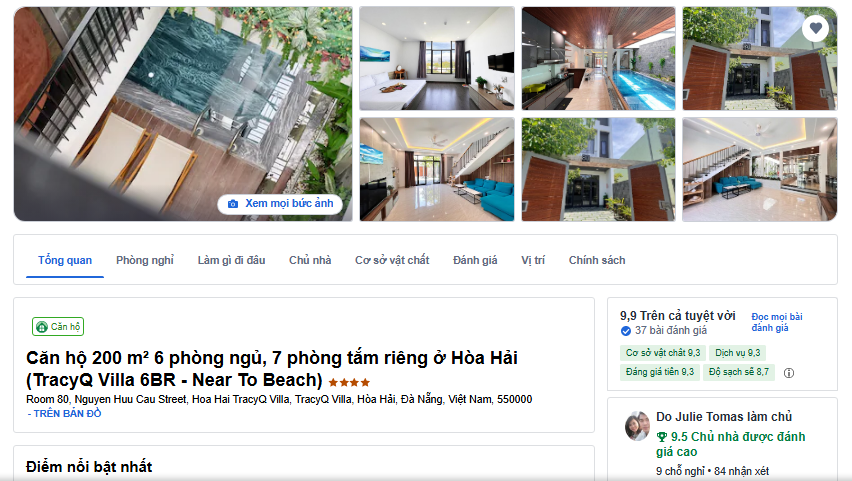The width and height of the screenshot is (852, 481).
Task: Save property with the heart icon
Action: coord(815,28)
